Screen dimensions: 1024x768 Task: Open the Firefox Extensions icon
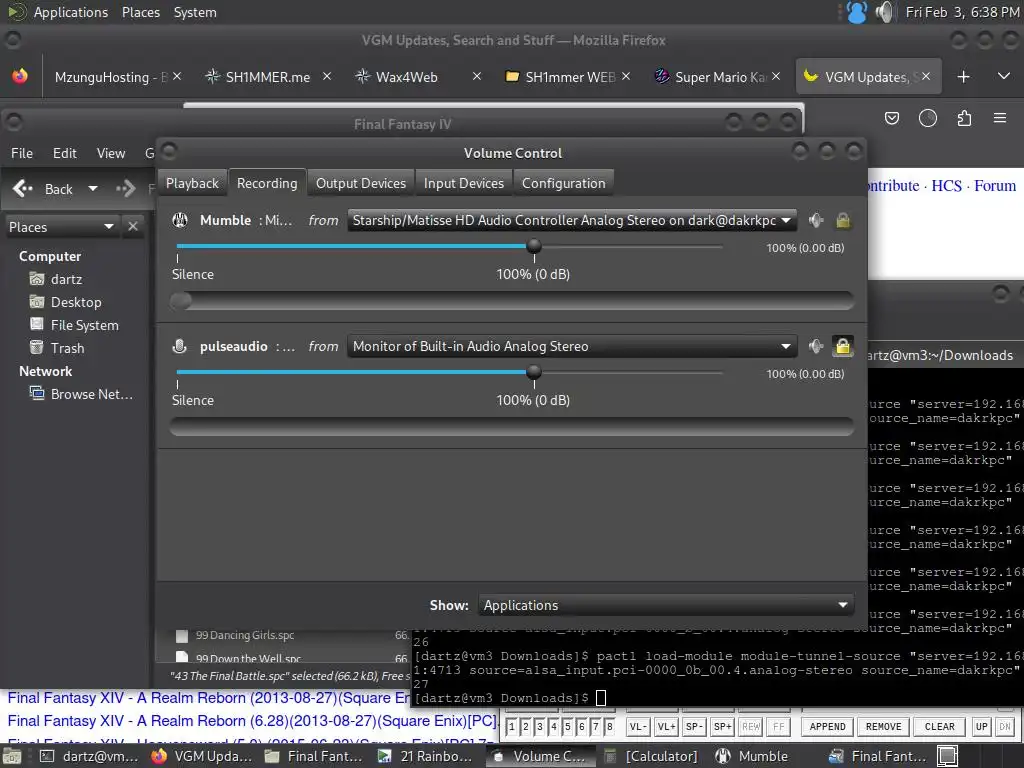pos(964,118)
